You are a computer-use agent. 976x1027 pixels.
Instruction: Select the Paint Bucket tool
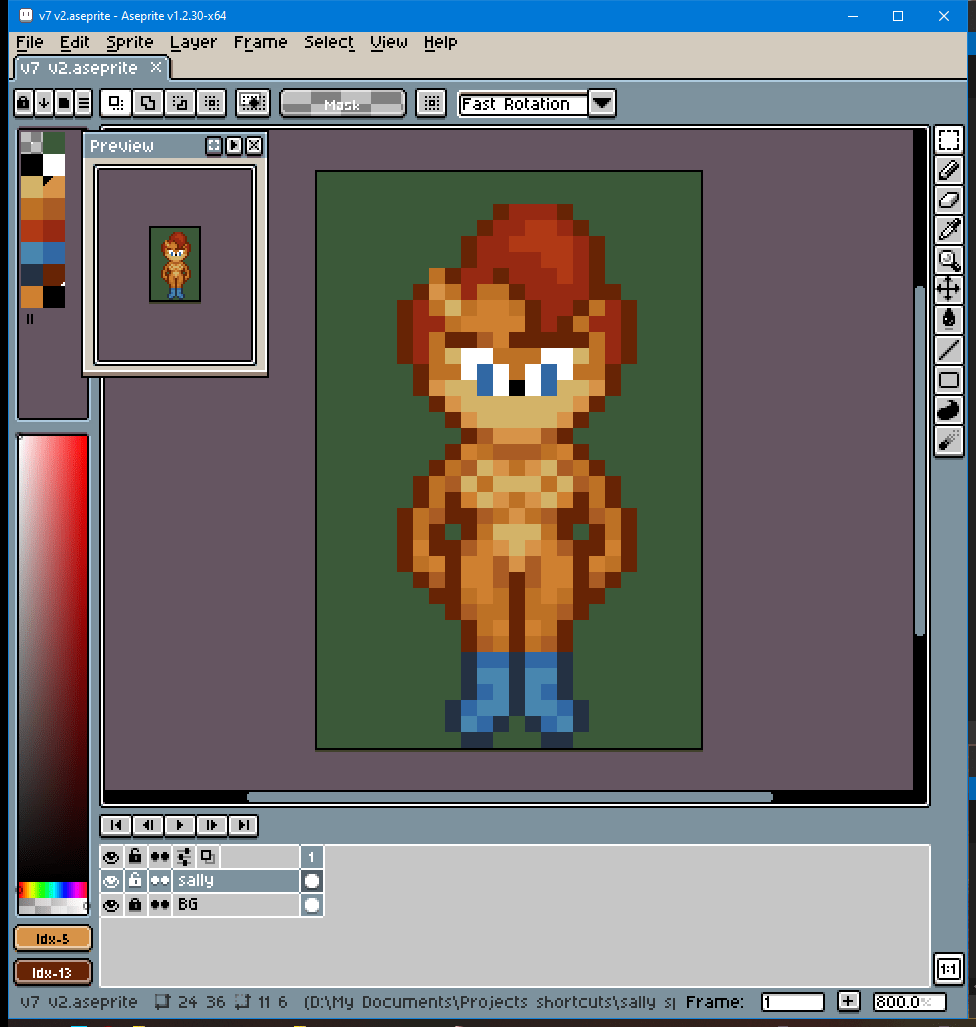[x=948, y=320]
